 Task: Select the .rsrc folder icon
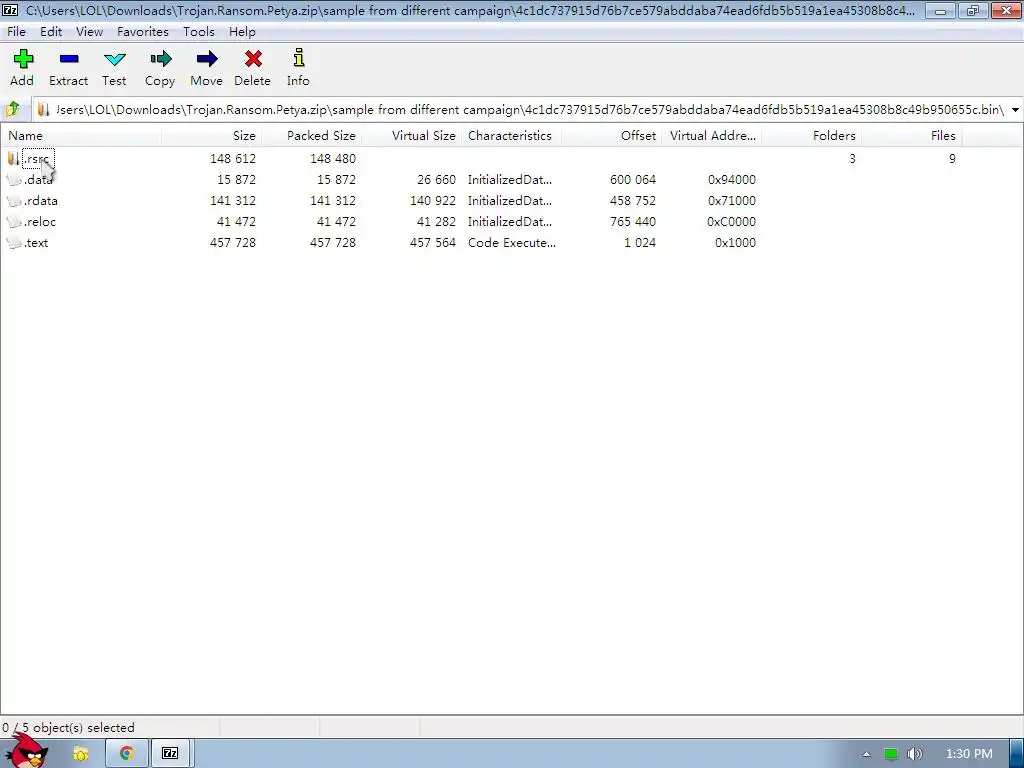pos(14,159)
